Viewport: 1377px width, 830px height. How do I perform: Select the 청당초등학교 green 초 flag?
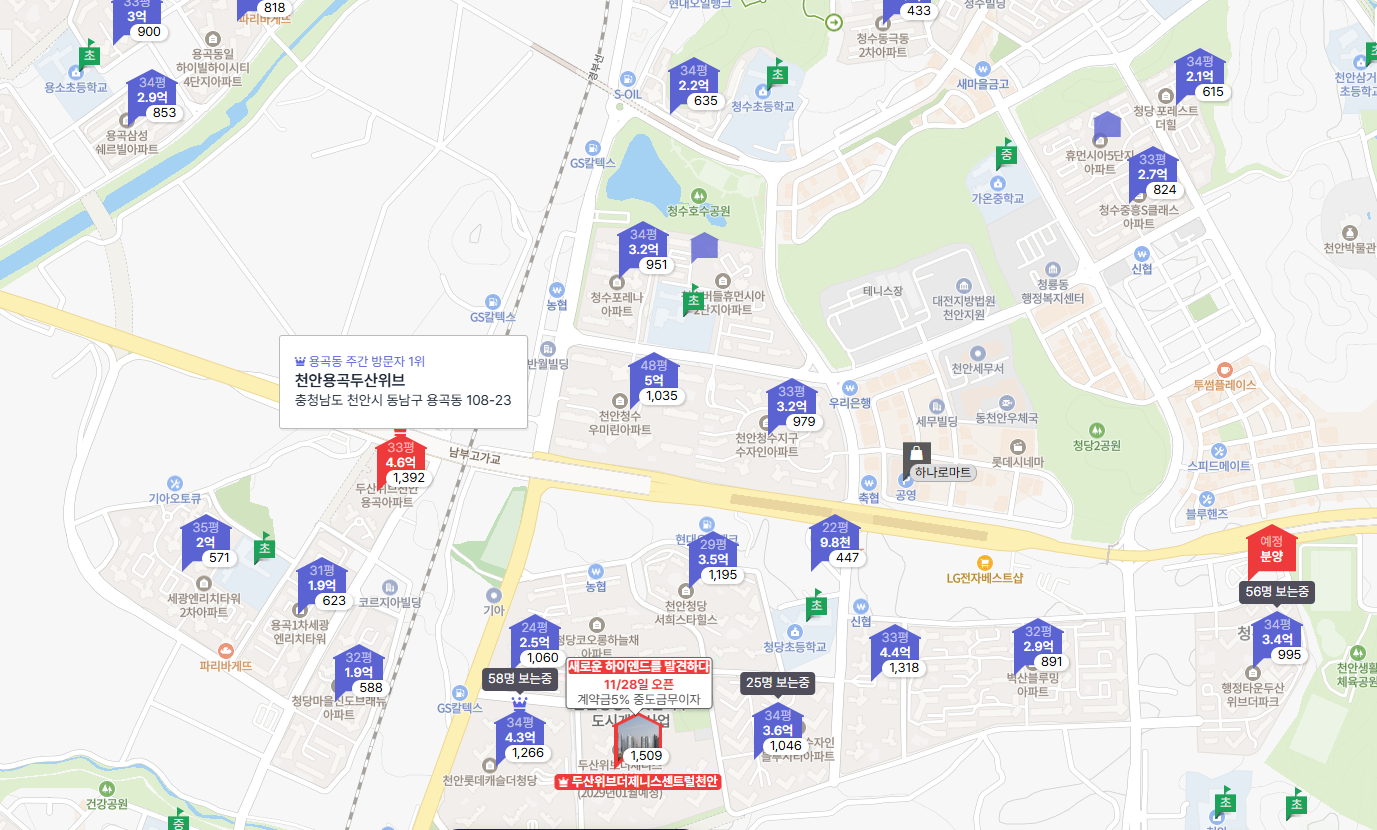pyautogui.click(x=815, y=605)
